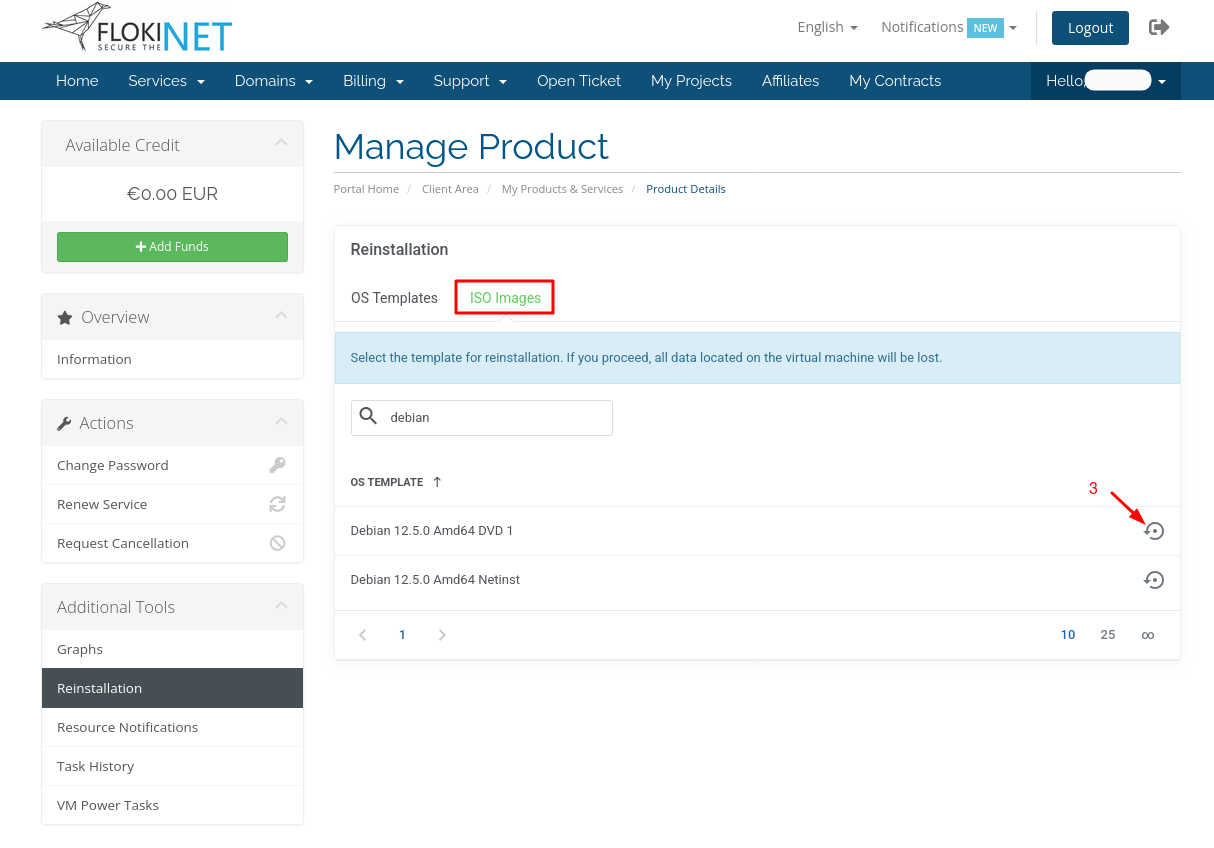Viewport: 1214px width, 848px height.
Task: Go to the previous page with the left arrow
Action: pos(363,635)
